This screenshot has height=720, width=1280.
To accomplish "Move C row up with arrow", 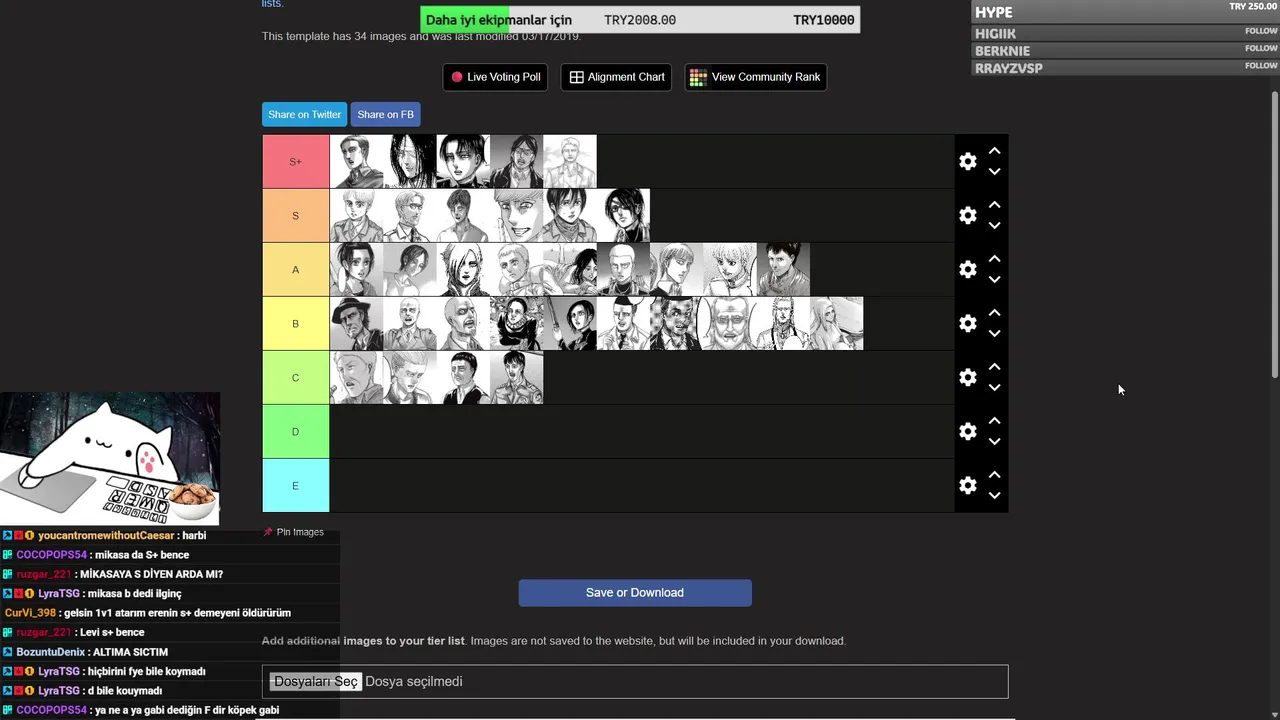I will 994,367.
